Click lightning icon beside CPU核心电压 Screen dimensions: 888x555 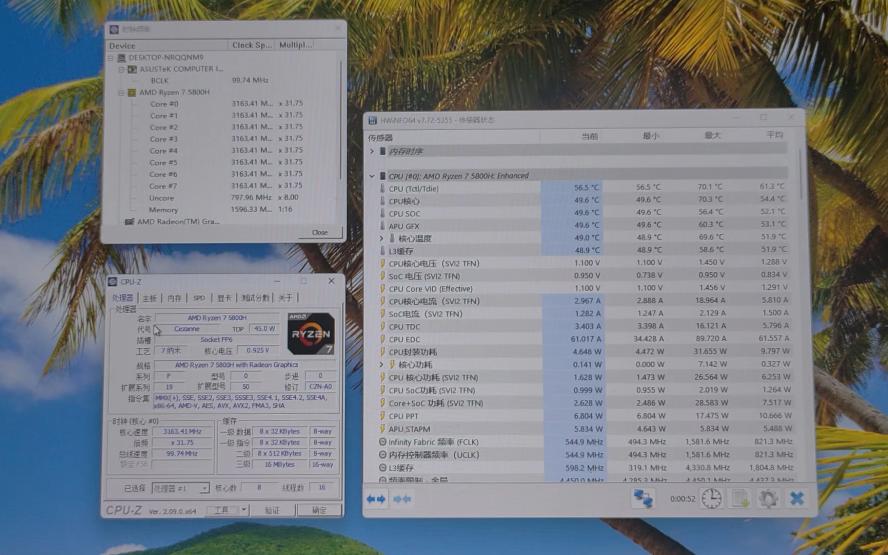point(383,263)
